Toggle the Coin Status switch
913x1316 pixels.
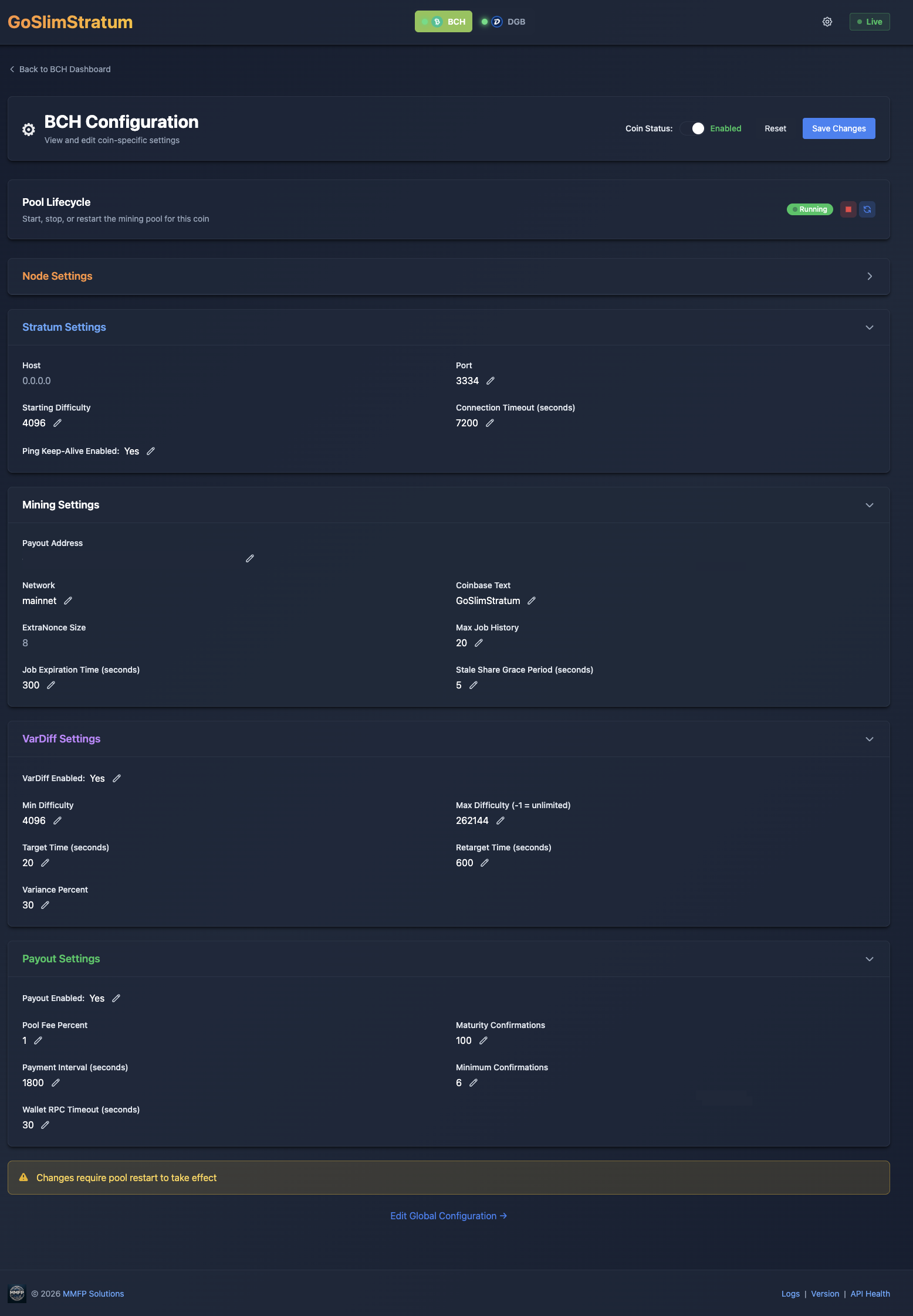[x=693, y=128]
